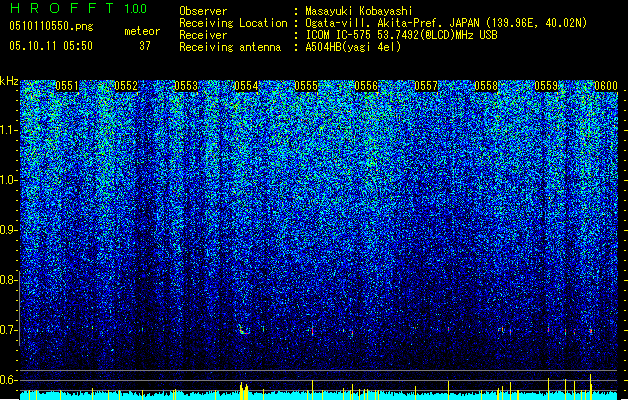Click the 0555 time marker

coord(306,86)
